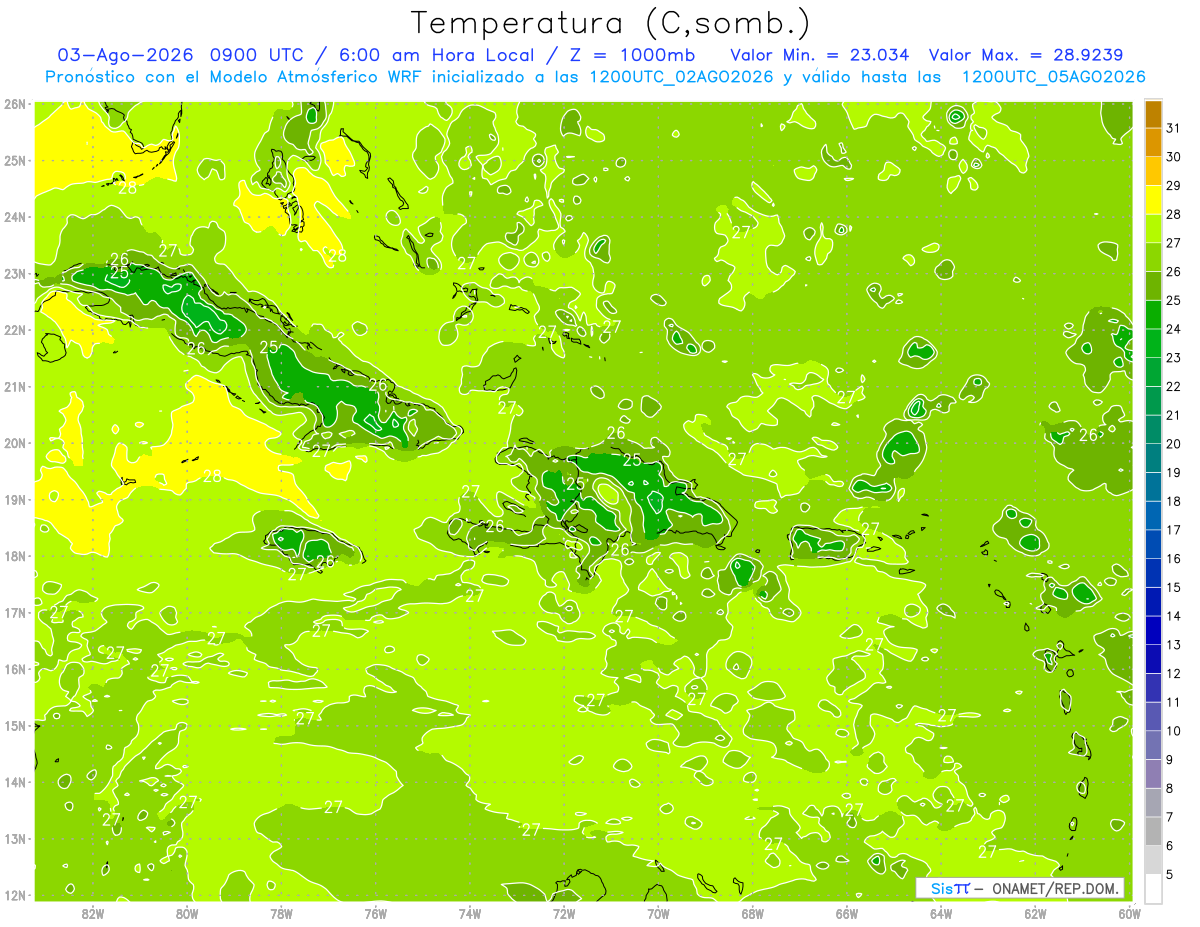Click the "23N" latitude axis label
Viewport: 1200px width, 927px height.
click(x=15, y=273)
